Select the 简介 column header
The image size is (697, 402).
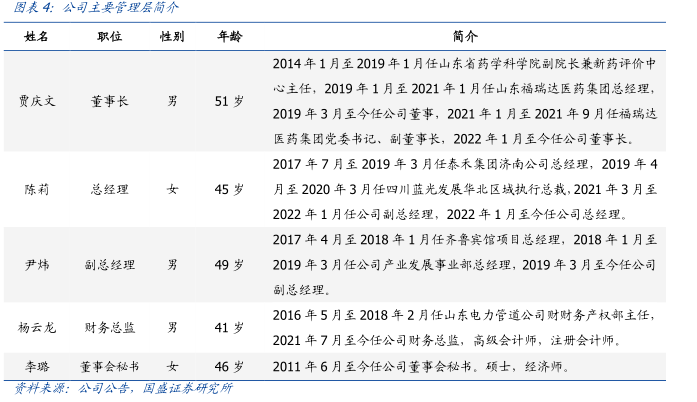(465, 36)
